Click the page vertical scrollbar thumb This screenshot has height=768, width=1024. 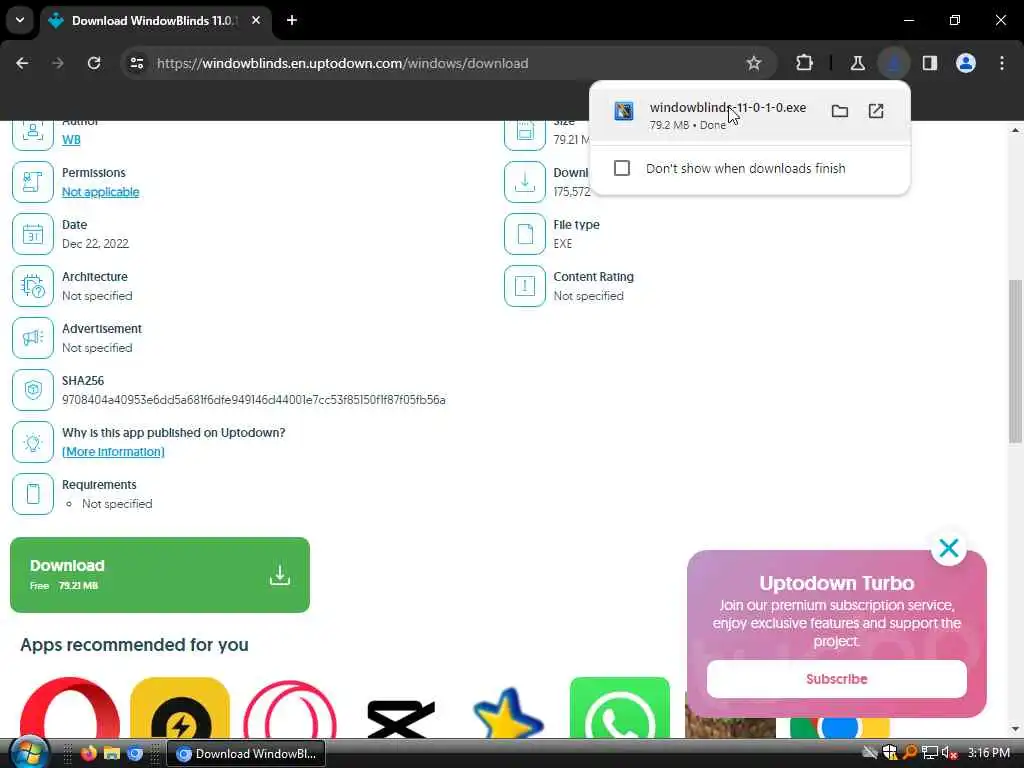[x=1015, y=361]
